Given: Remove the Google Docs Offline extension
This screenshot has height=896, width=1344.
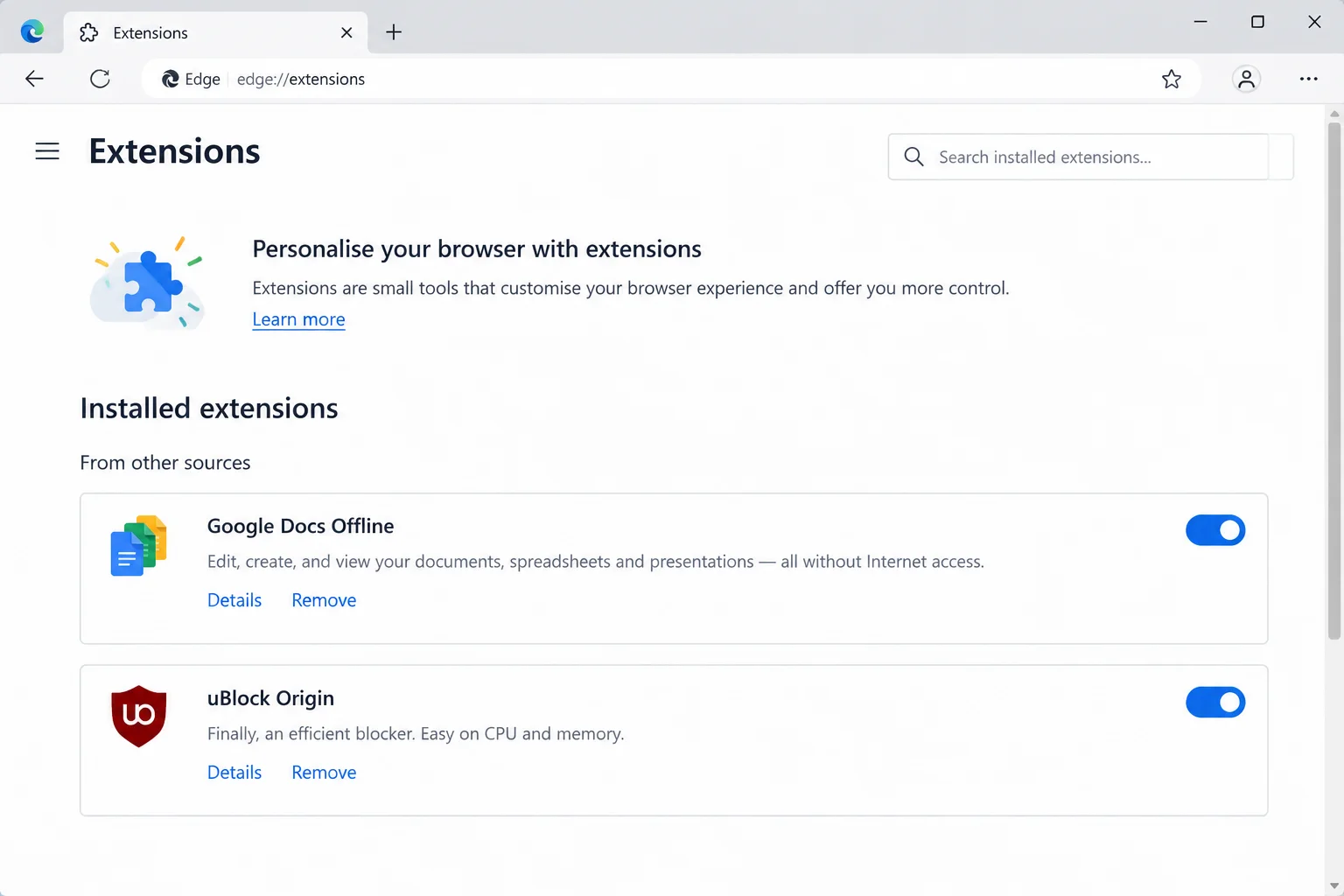Looking at the screenshot, I should pos(324,600).
